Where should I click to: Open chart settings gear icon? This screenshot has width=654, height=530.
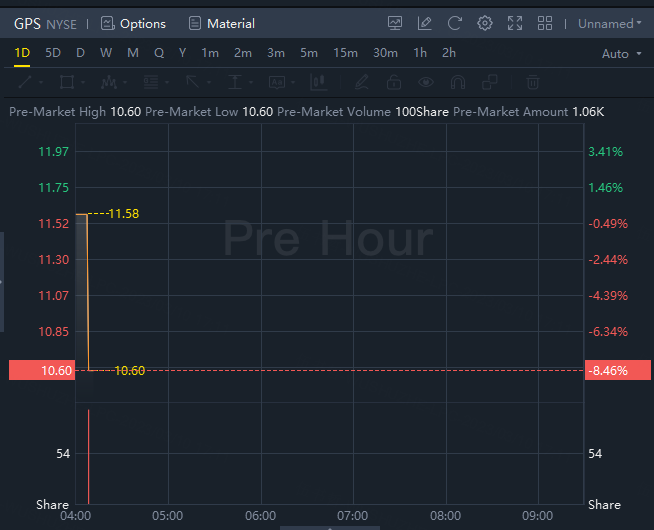click(485, 23)
